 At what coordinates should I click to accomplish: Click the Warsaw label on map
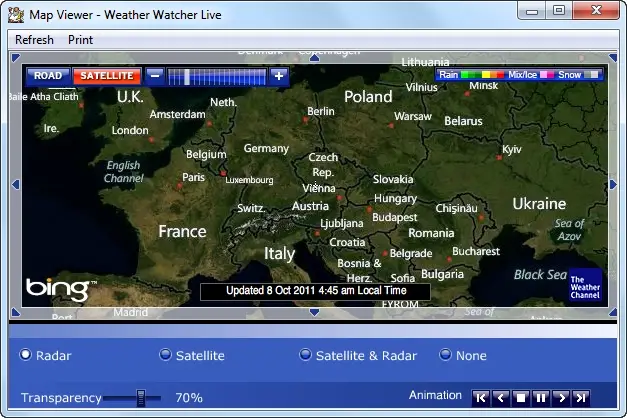click(x=413, y=116)
